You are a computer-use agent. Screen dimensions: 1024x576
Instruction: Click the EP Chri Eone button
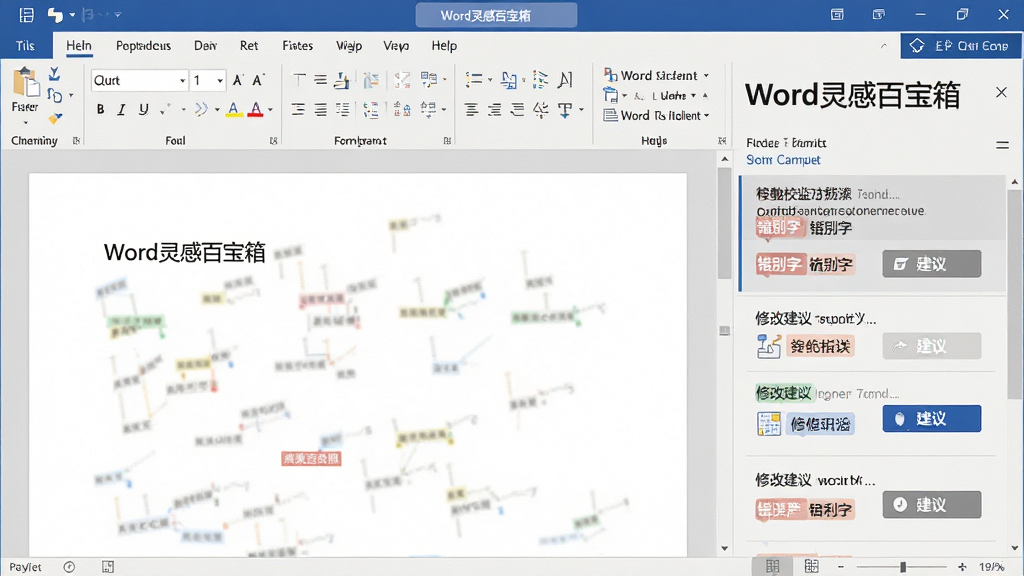point(961,46)
